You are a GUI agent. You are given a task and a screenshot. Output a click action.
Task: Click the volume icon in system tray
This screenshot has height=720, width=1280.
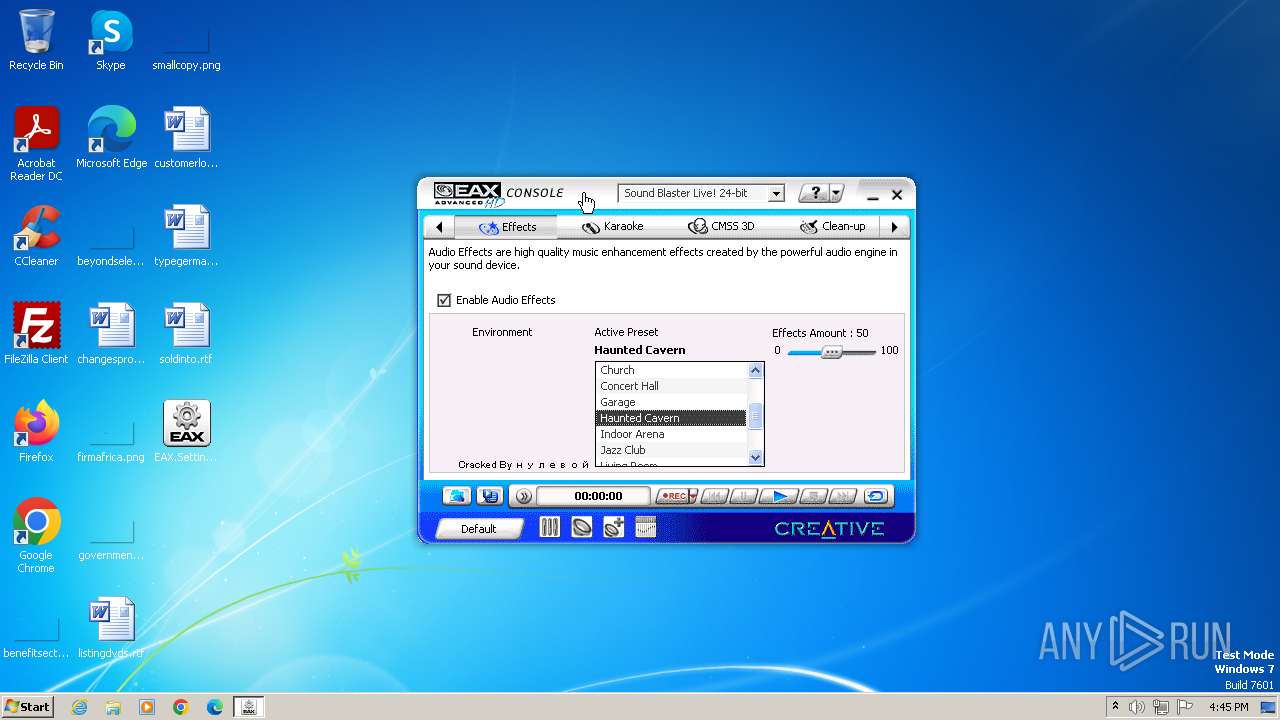[x=1137, y=707]
